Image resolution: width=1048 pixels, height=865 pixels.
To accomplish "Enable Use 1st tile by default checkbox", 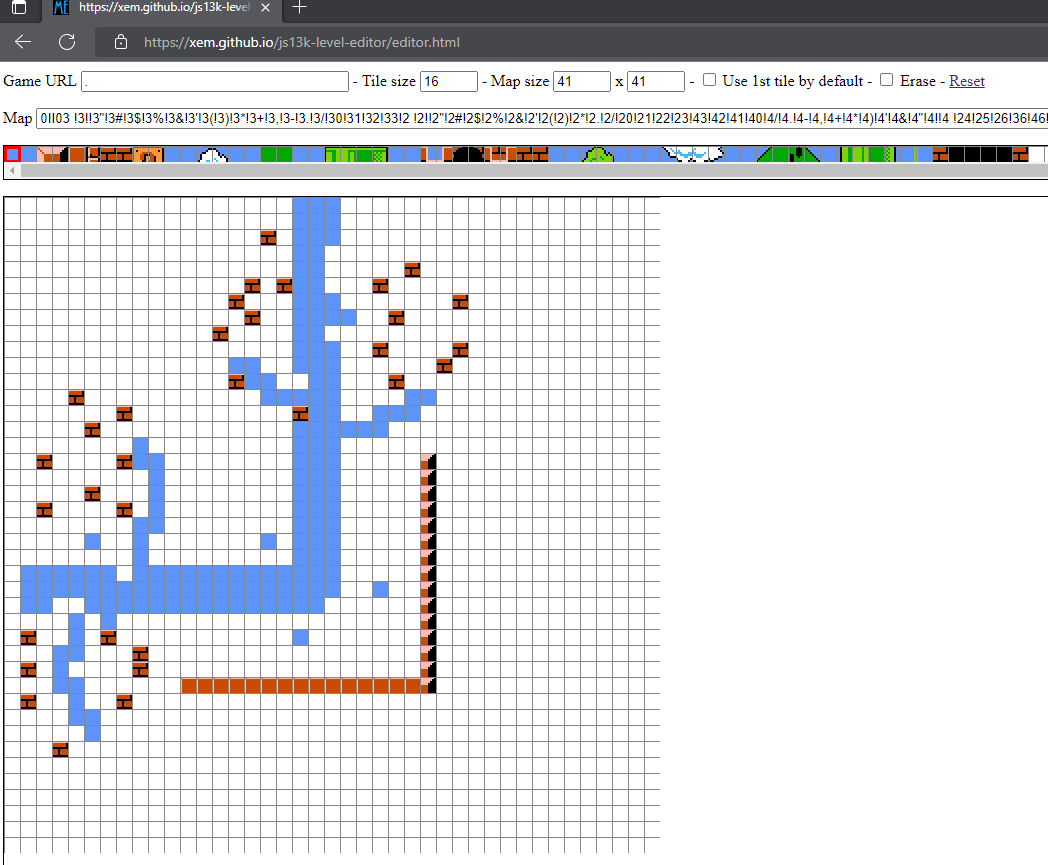I will coord(709,80).
